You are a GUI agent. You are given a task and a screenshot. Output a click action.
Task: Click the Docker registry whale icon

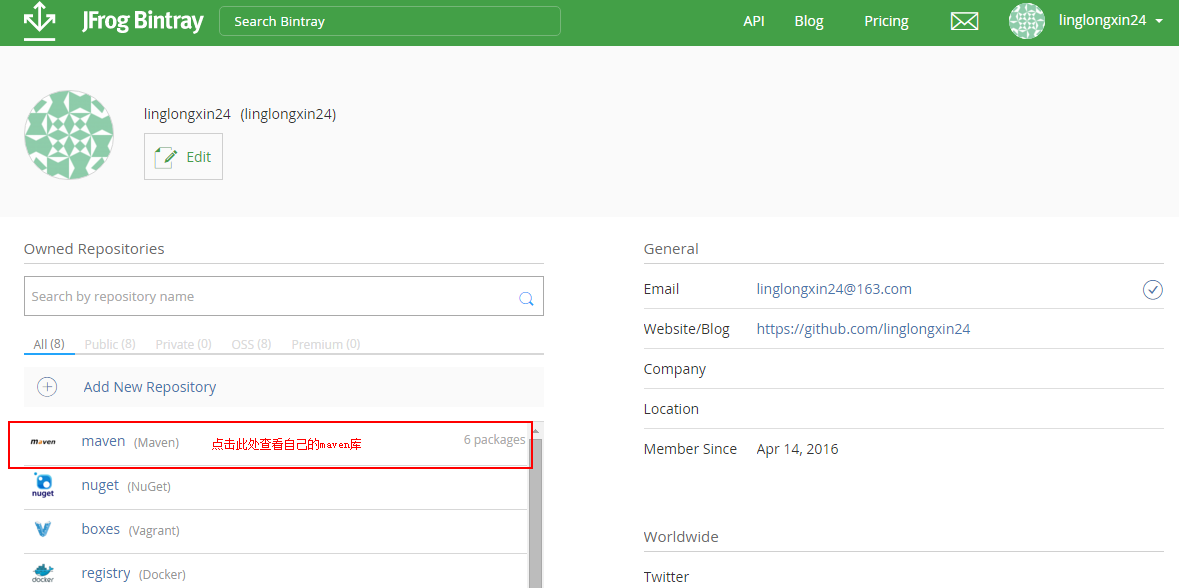point(43,573)
